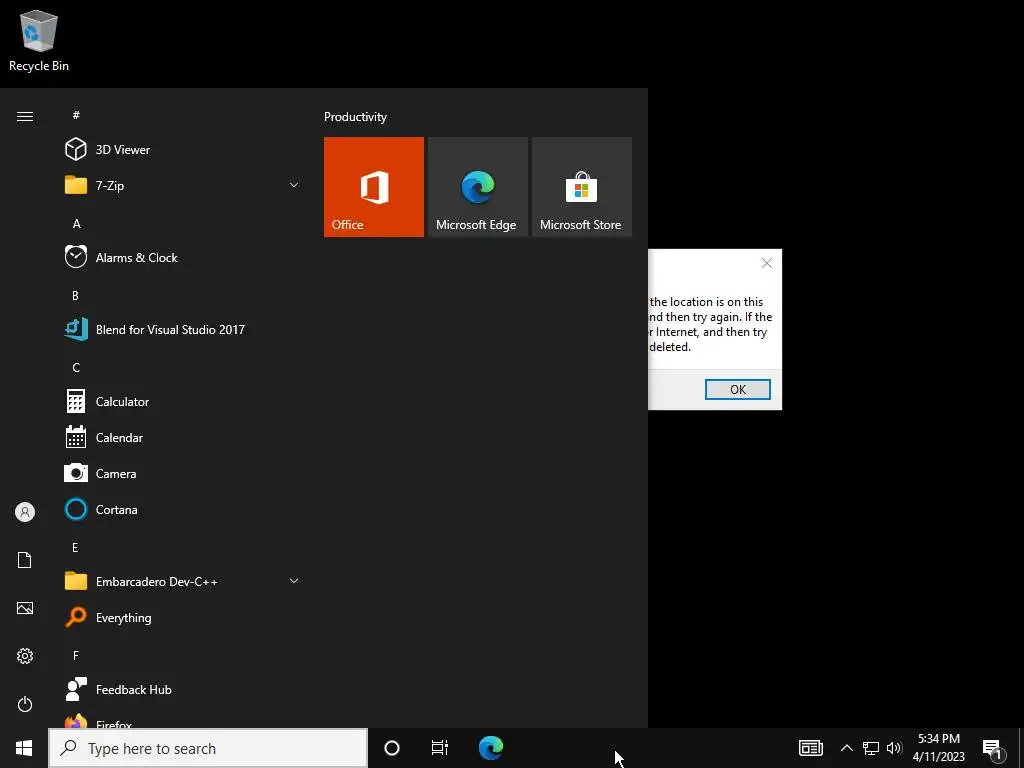Expand the Start menu hamburger button
This screenshot has height=768, width=1024.
(25, 116)
